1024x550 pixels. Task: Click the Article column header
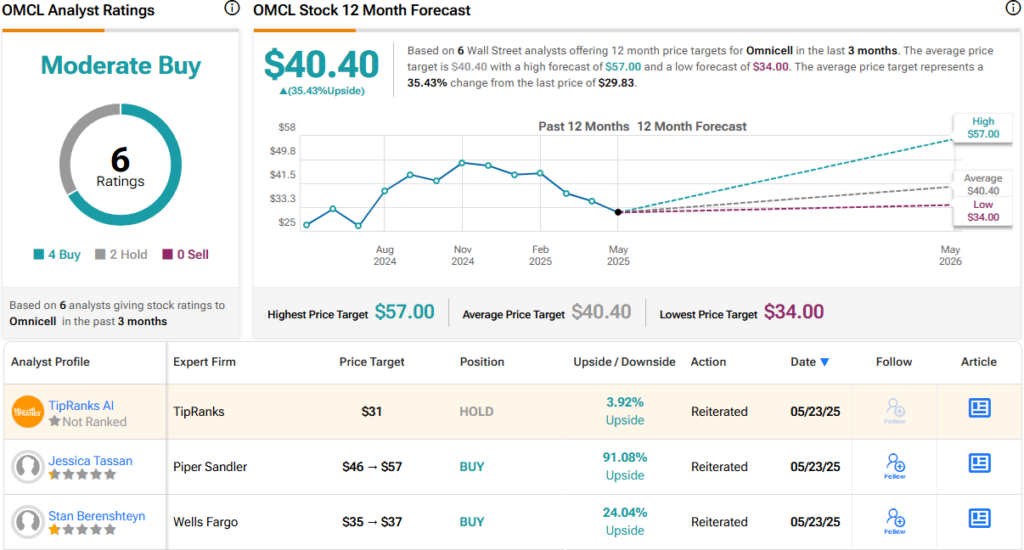[x=978, y=362]
